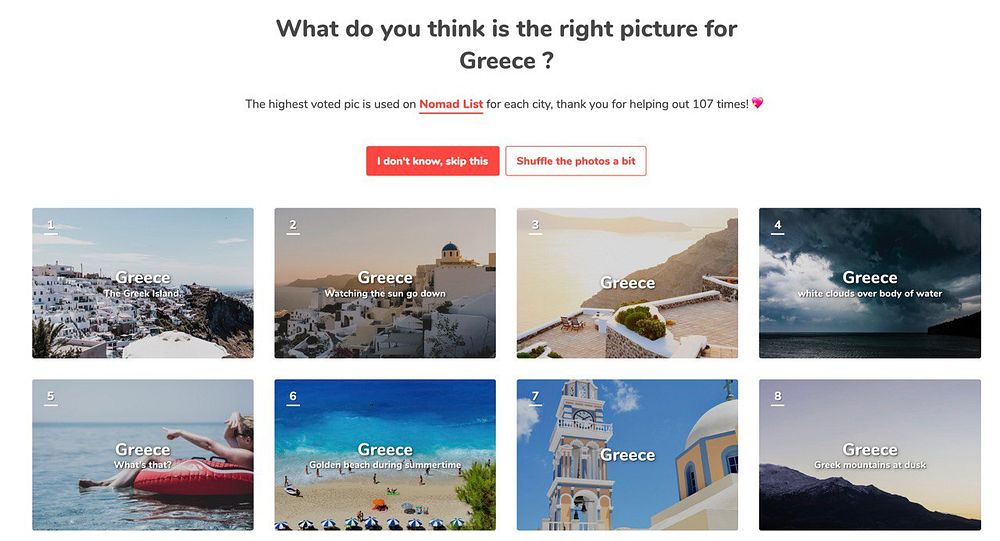Click the number 4 badge on stormy photo
The width and height of the screenshot is (1000, 541).
[777, 226]
